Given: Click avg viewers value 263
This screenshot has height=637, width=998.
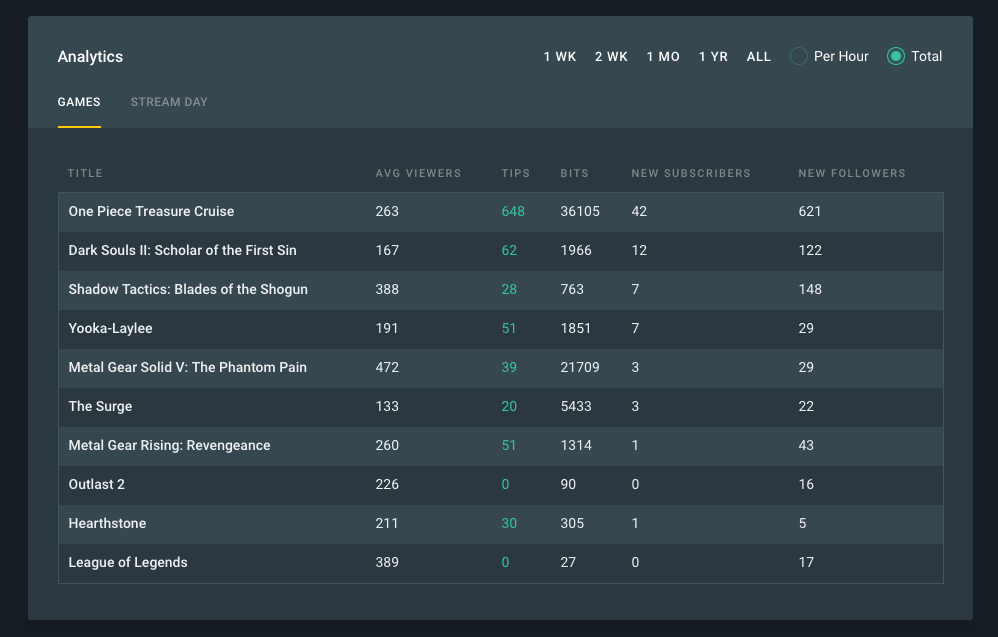Looking at the screenshot, I should coord(387,211).
